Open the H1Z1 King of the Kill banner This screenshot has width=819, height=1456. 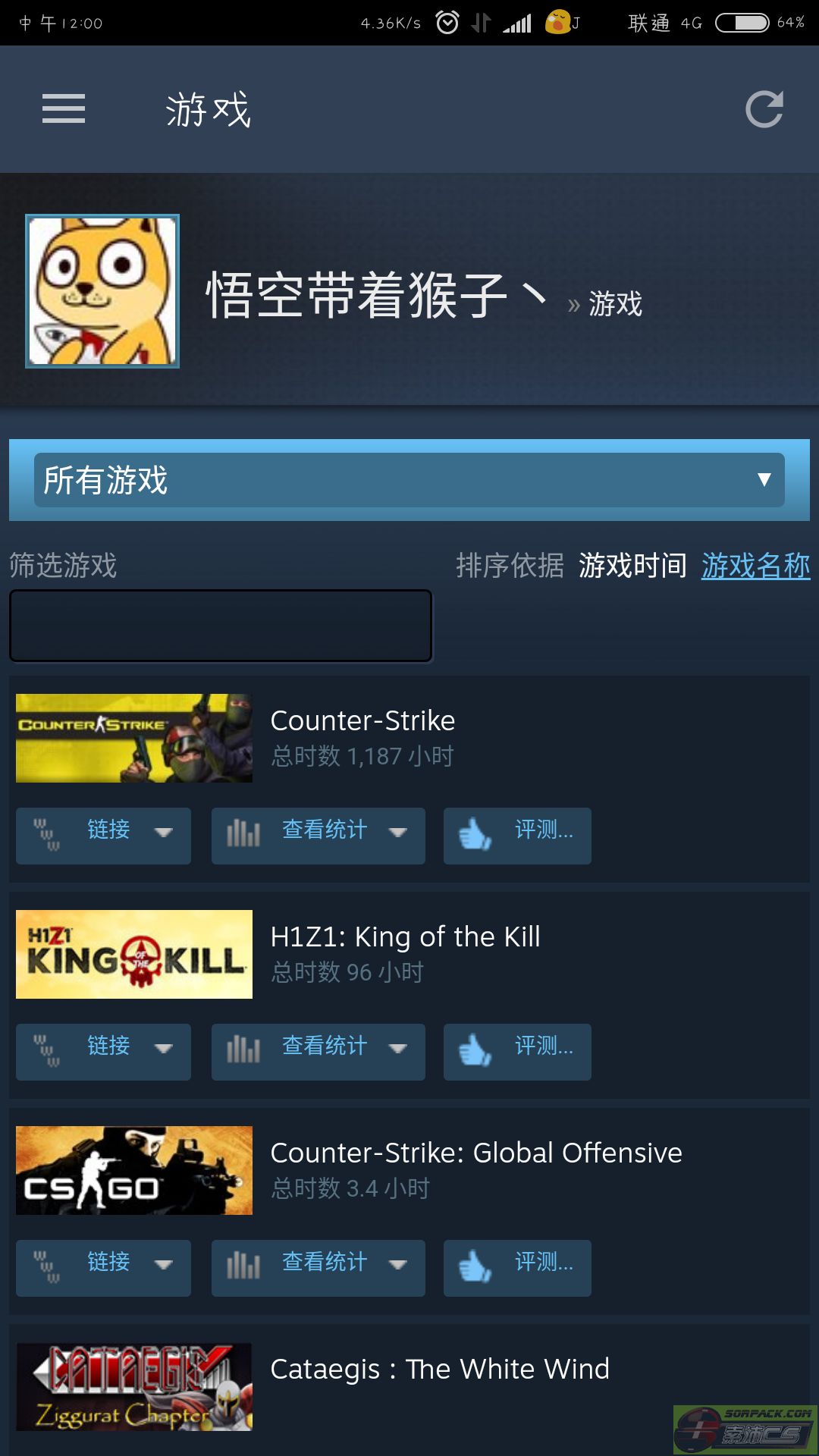pyautogui.click(x=134, y=954)
